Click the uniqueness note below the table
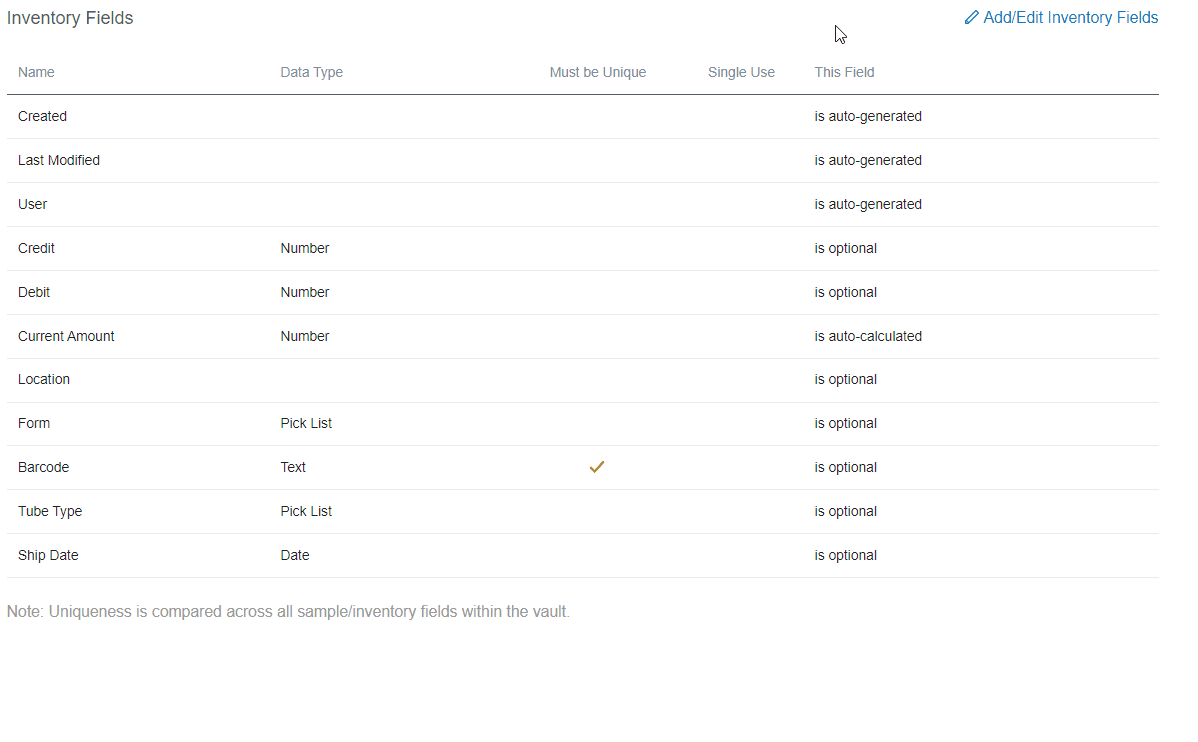This screenshot has height=742, width=1198. pos(288,612)
